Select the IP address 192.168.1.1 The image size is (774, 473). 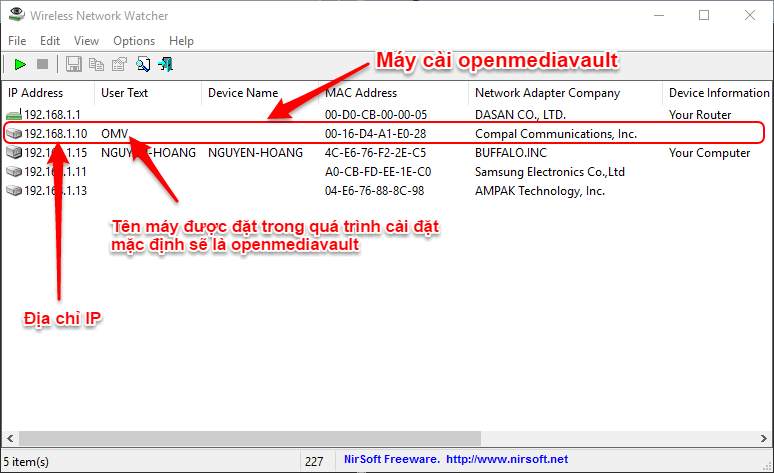point(52,115)
